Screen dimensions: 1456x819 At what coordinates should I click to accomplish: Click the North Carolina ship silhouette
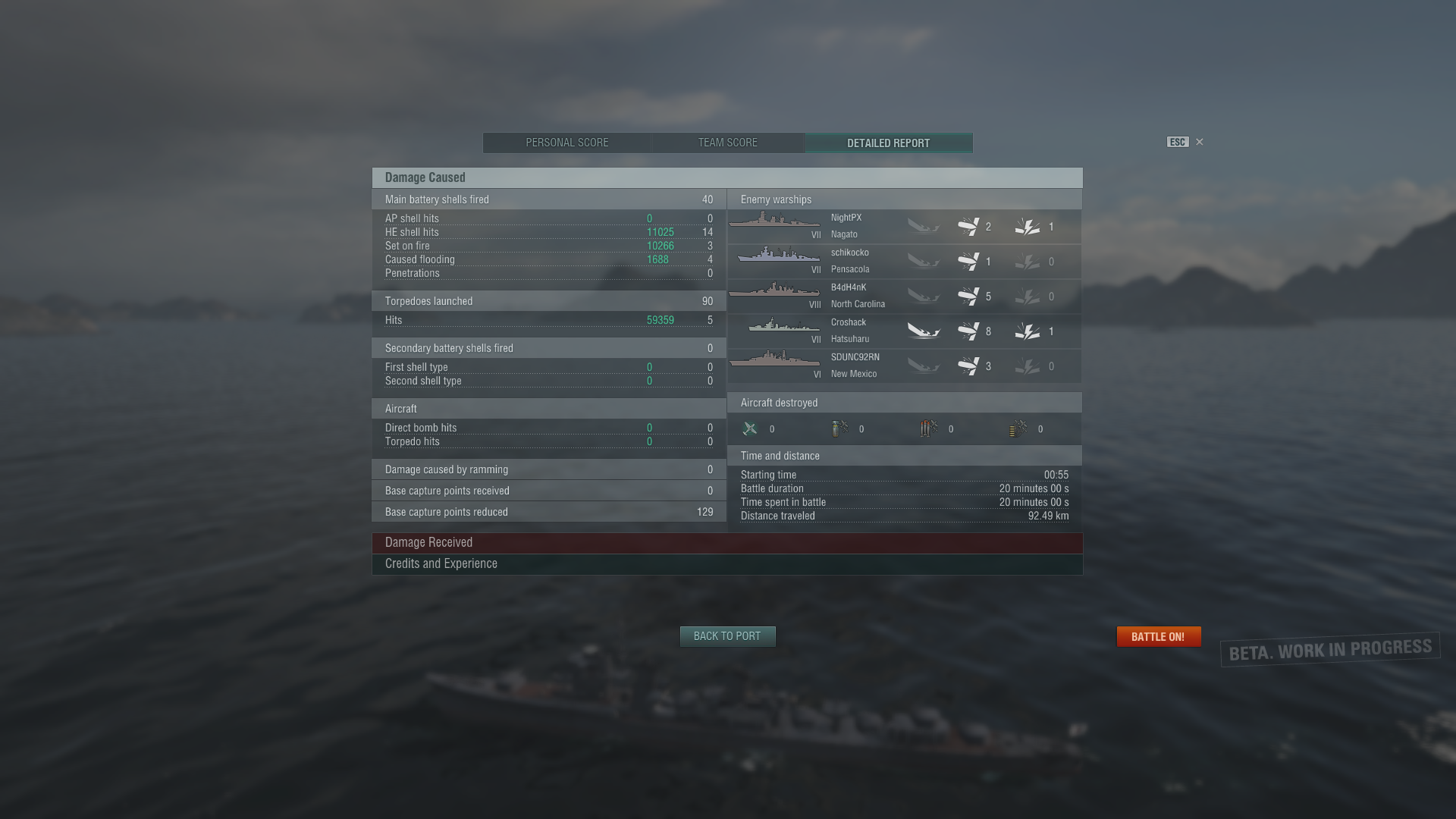click(774, 289)
